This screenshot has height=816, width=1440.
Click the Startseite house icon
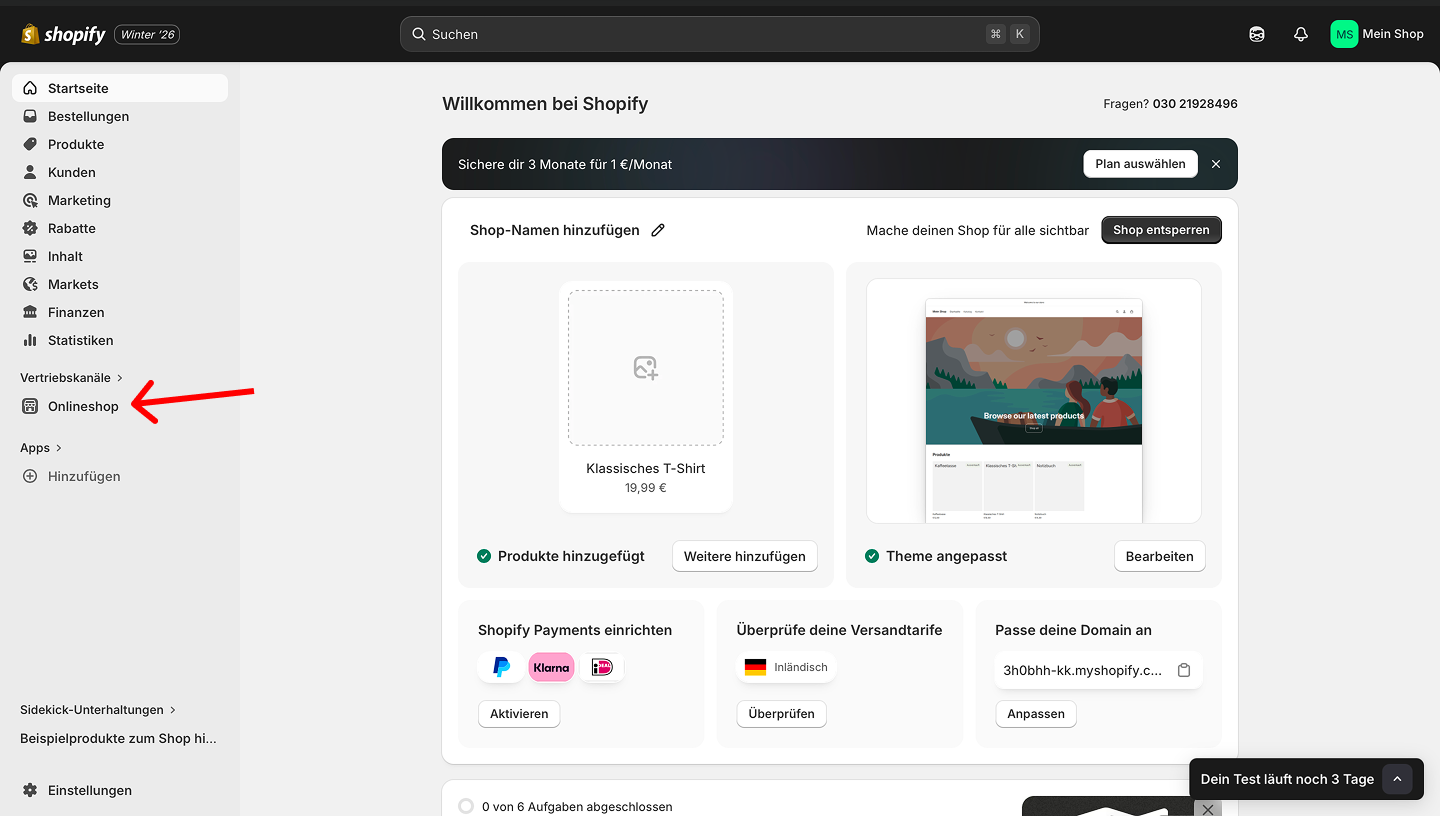pos(30,88)
